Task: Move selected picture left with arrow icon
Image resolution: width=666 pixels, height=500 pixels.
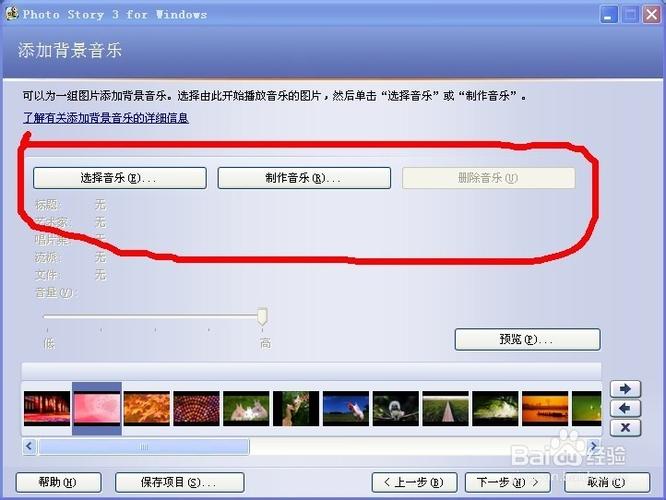Action: (625, 408)
